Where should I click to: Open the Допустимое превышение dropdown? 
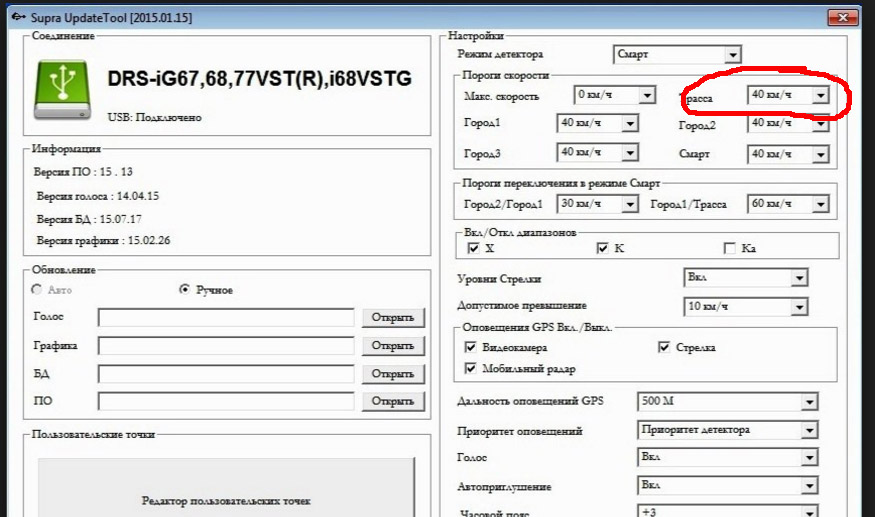(x=746, y=307)
